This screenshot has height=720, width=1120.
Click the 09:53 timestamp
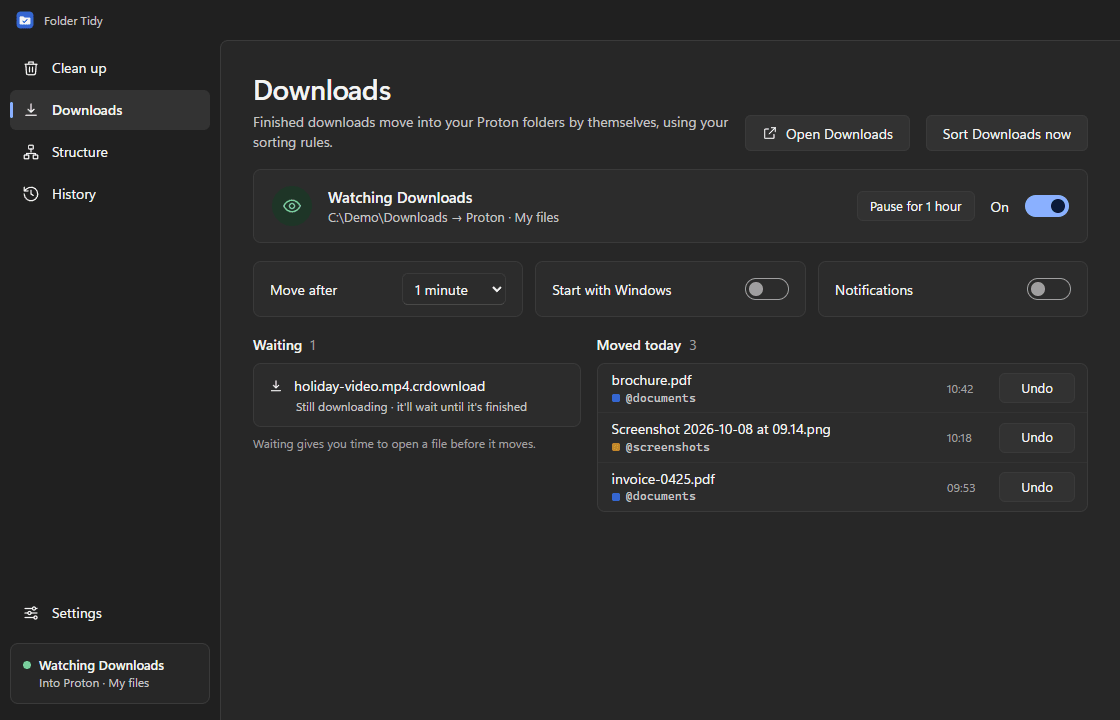[x=961, y=489]
